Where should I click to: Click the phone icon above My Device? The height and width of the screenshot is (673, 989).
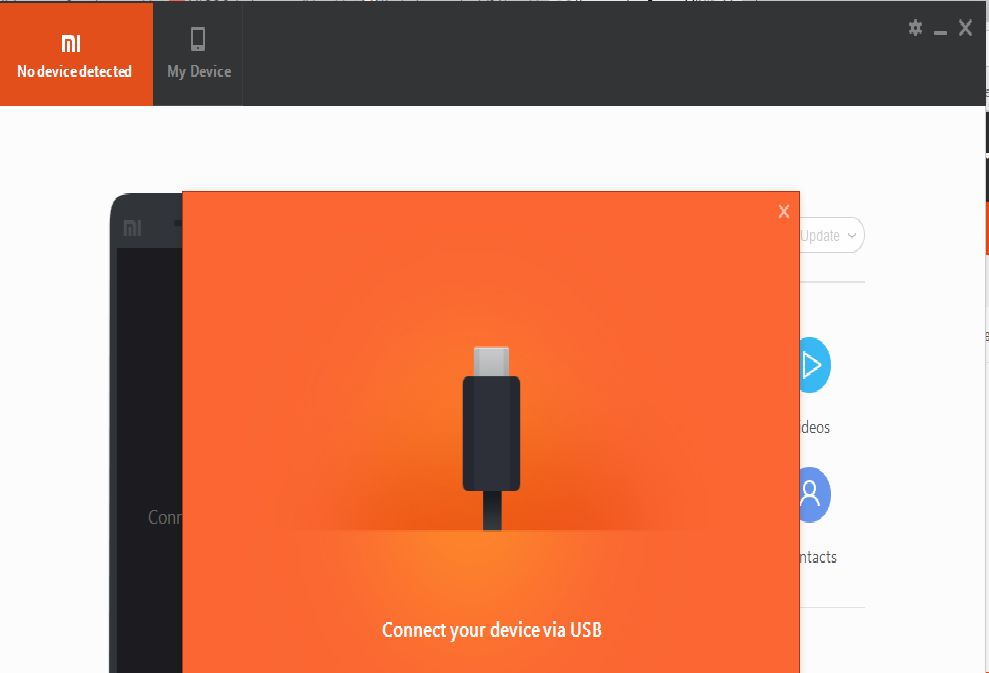coord(198,39)
